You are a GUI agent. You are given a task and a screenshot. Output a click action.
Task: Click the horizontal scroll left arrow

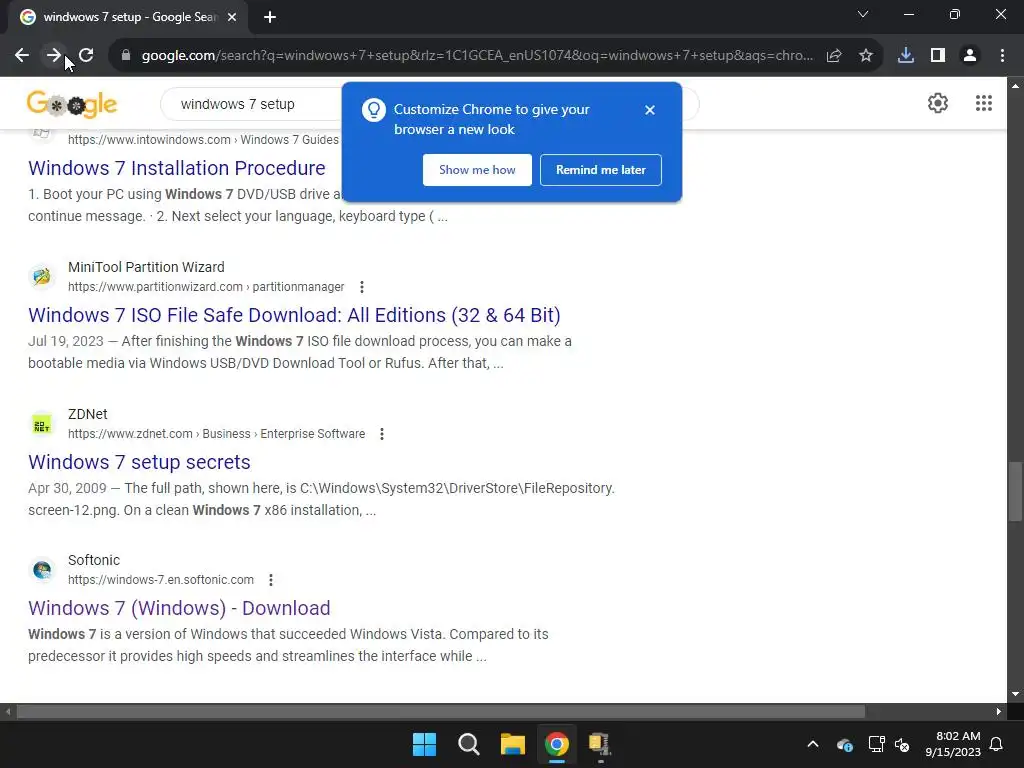[x=8, y=712]
